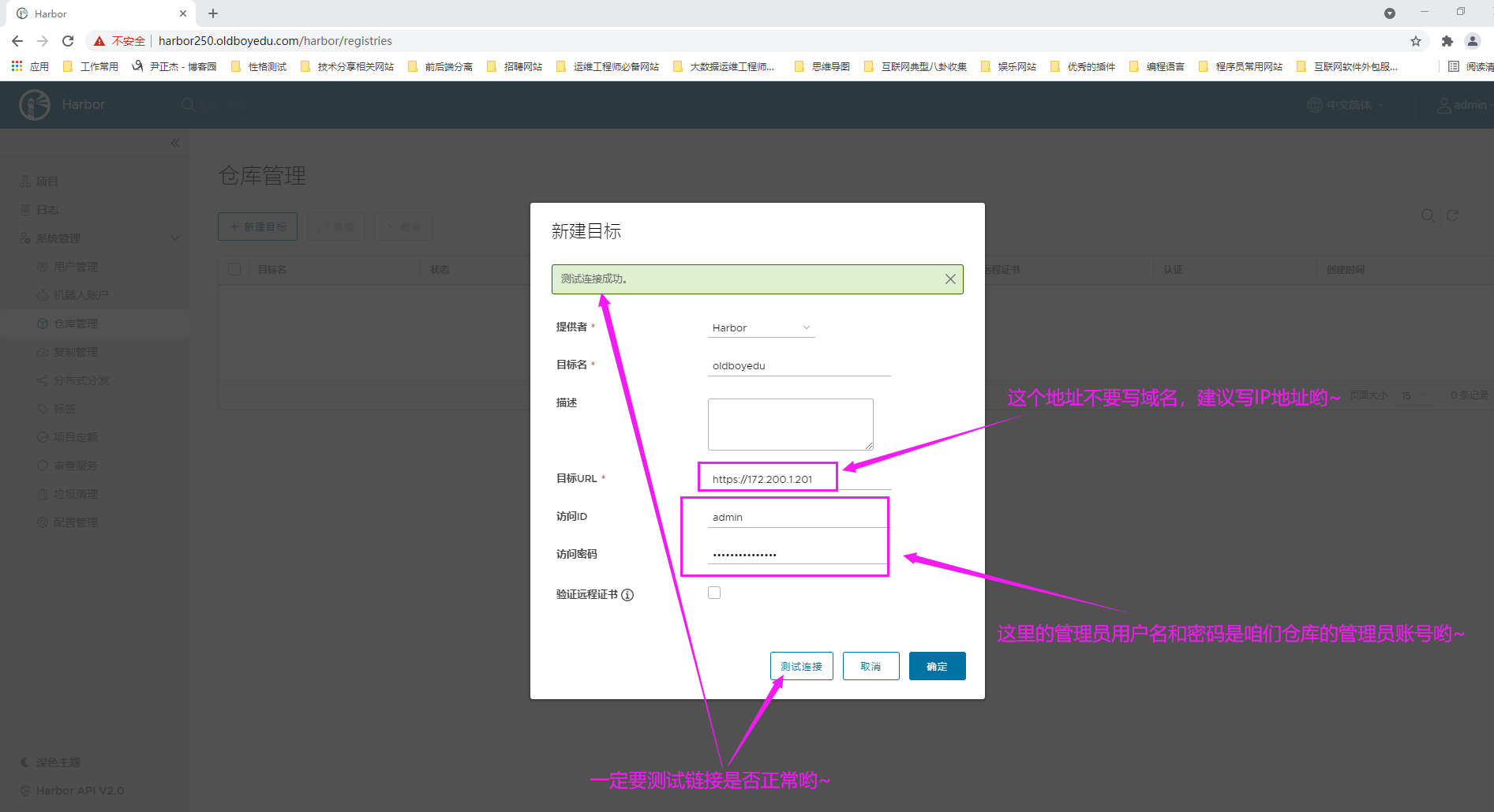Open the browser extensions puzzle icon
The image size is (1494, 812).
pyautogui.click(x=1447, y=41)
